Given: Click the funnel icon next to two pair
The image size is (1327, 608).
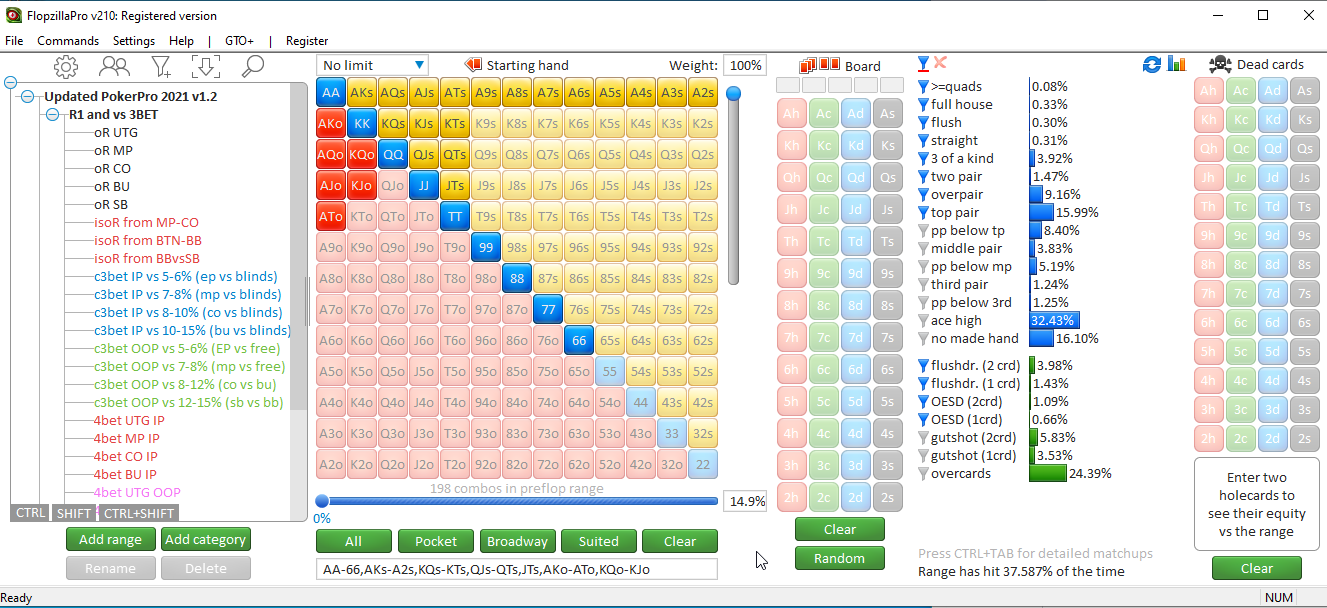Looking at the screenshot, I should tap(923, 176).
